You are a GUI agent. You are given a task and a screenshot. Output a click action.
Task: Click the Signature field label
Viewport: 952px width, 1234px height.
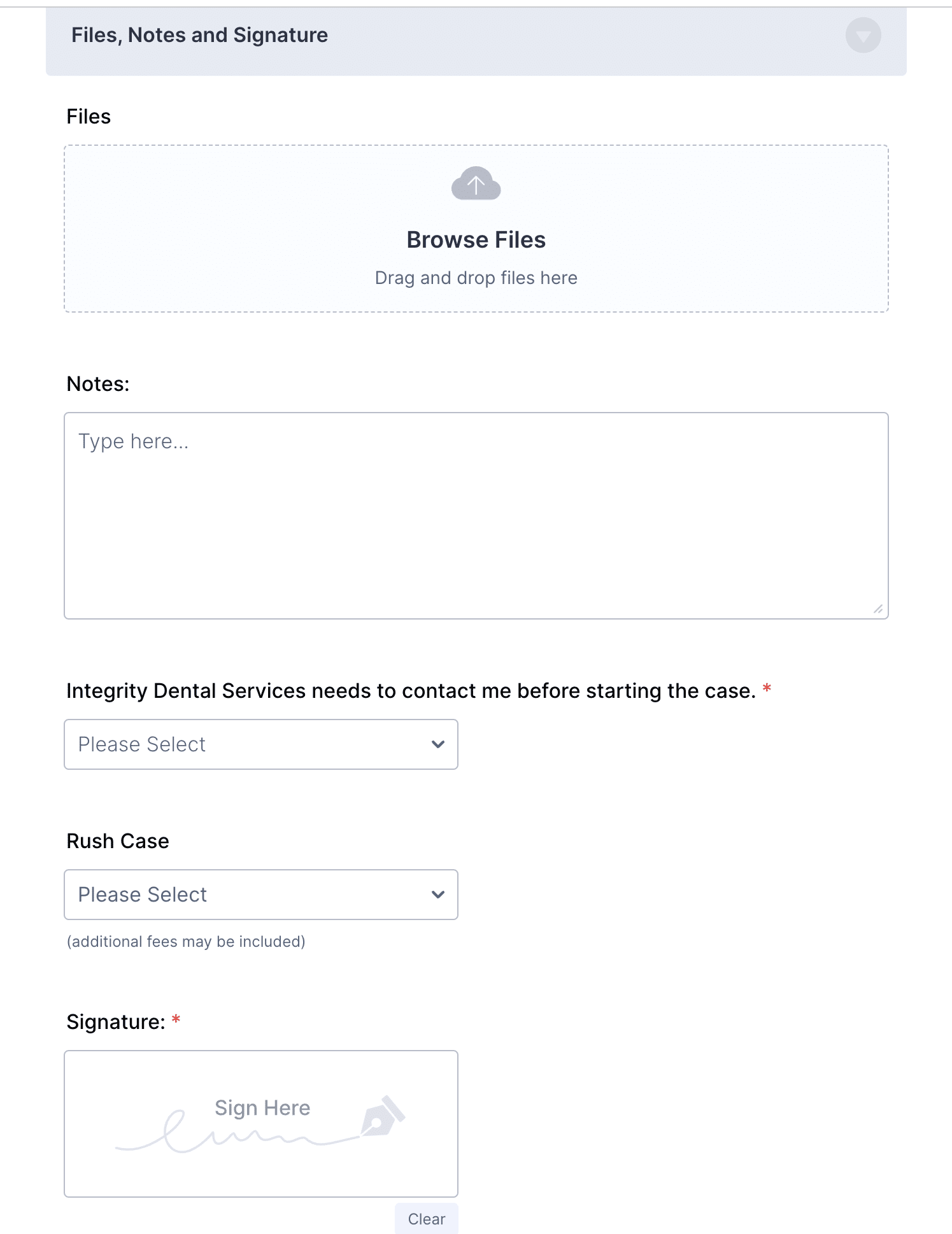(116, 1022)
